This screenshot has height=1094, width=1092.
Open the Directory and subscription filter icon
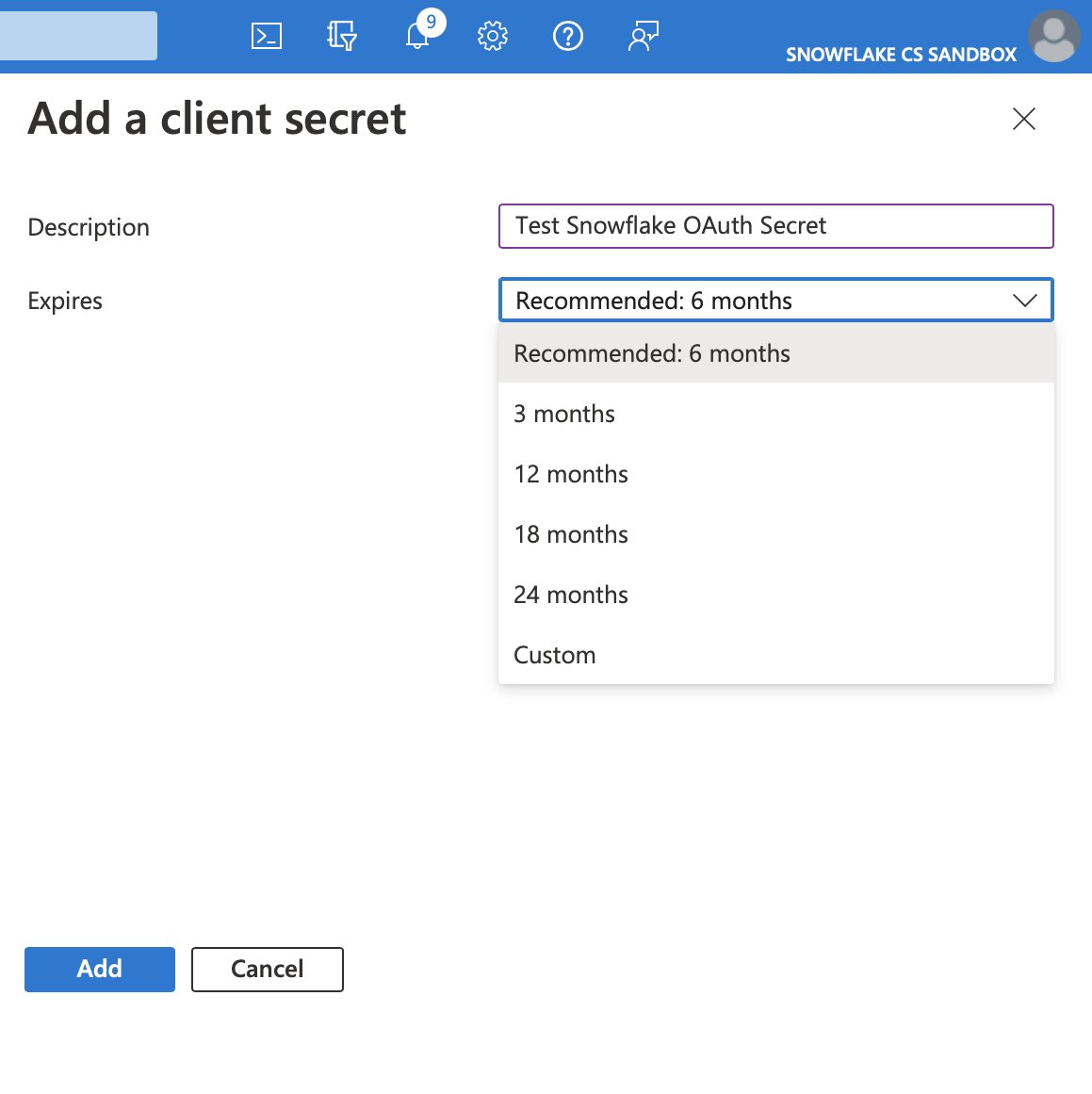pyautogui.click(x=342, y=36)
